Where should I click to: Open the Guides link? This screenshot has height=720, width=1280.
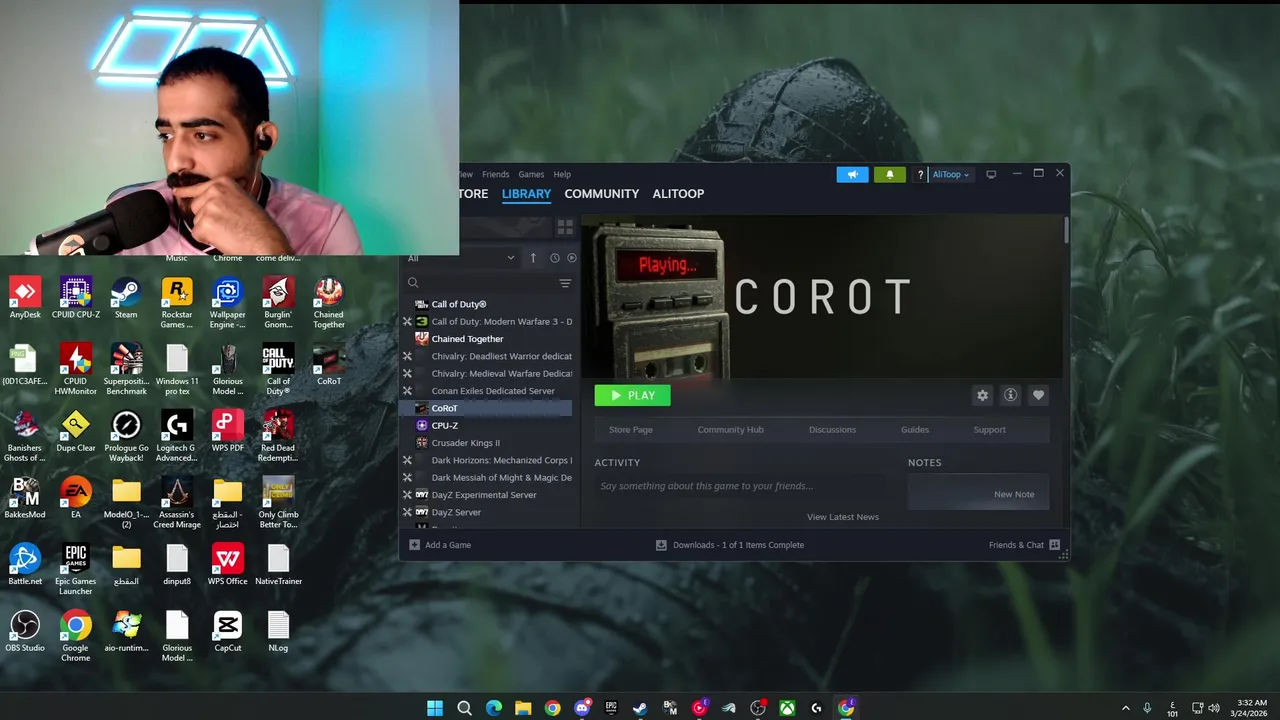click(x=914, y=430)
